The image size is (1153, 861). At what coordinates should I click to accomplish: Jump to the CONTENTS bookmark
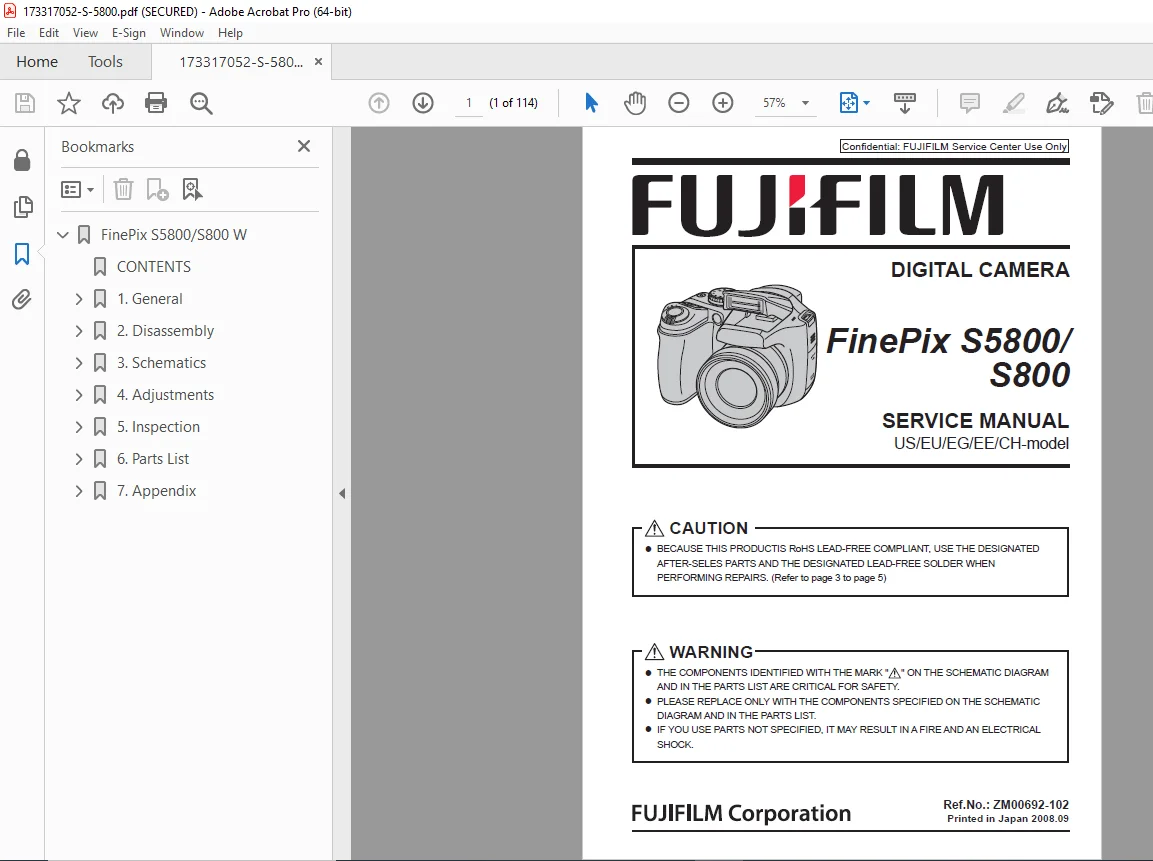coord(154,267)
